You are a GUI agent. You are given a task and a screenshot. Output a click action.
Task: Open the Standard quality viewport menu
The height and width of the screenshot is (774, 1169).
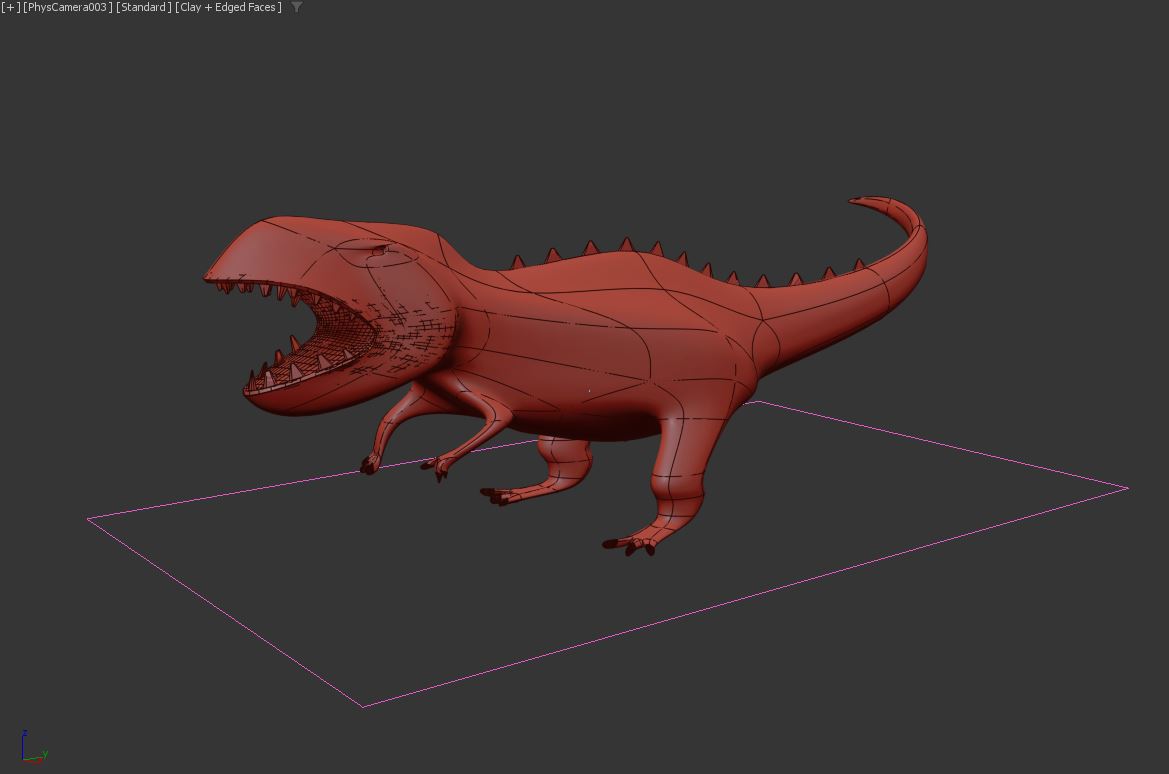click(143, 7)
